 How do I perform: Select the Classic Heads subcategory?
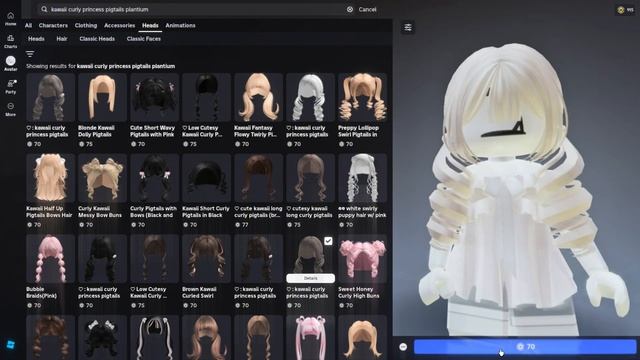[97, 39]
